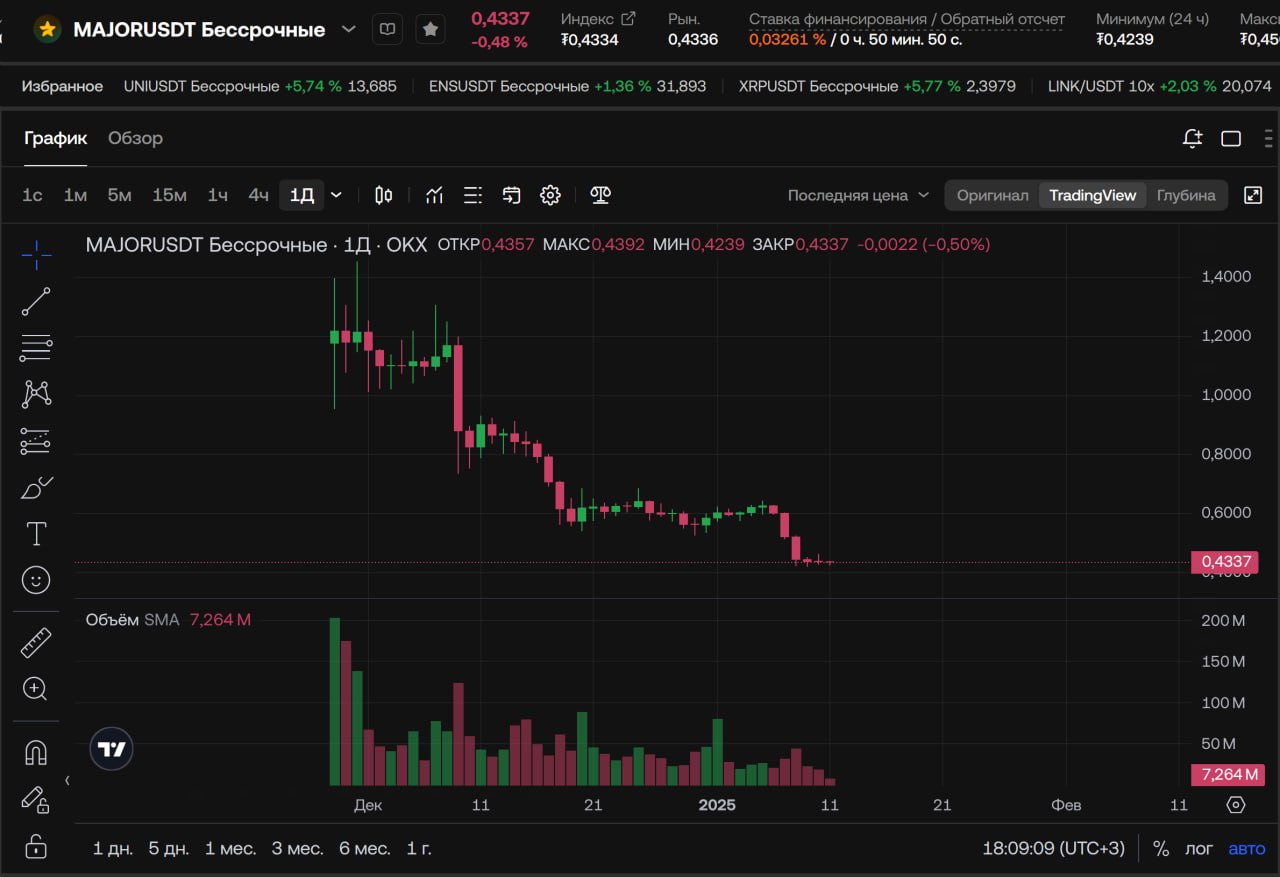This screenshot has height=877, width=1280.
Task: Open the indicators menu icon
Action: [434, 195]
